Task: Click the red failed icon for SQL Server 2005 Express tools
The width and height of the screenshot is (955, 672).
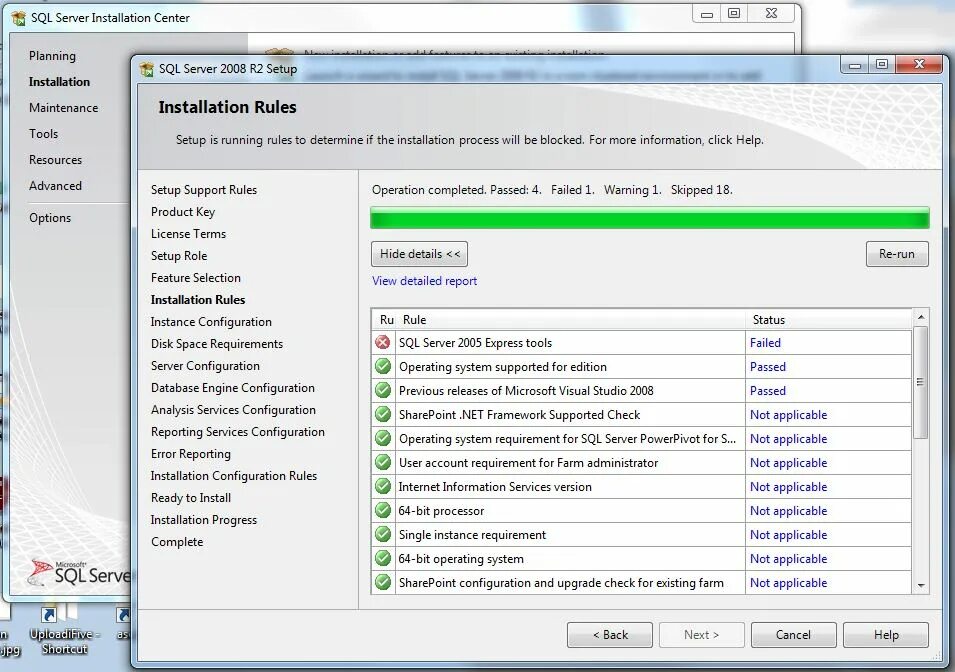Action: tap(382, 342)
